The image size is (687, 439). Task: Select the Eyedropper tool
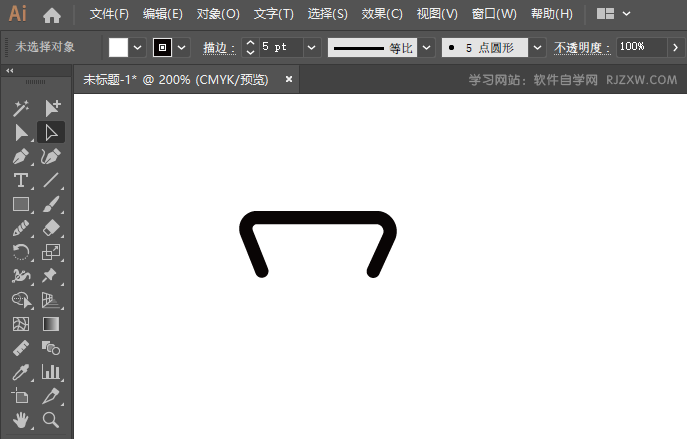point(21,372)
